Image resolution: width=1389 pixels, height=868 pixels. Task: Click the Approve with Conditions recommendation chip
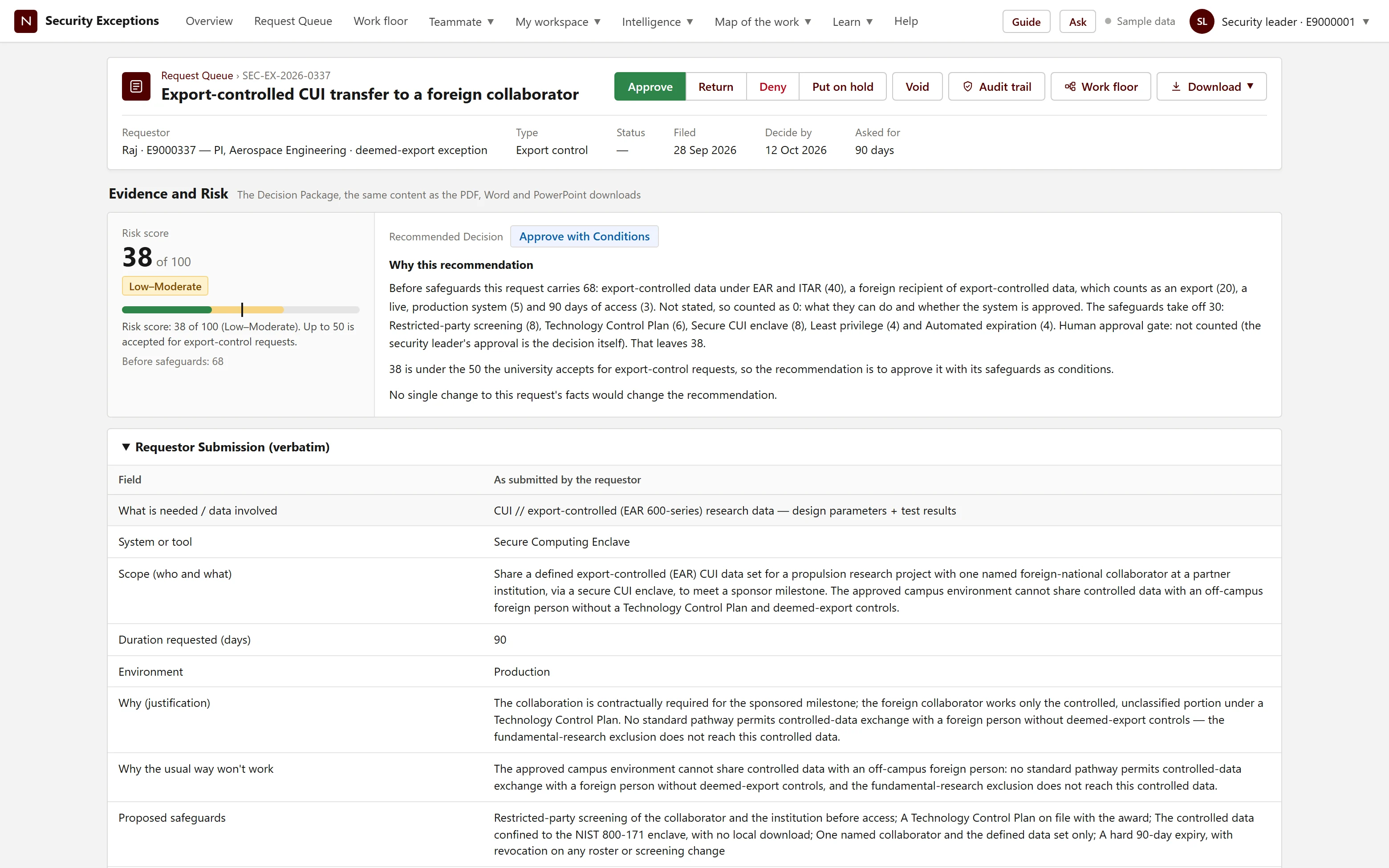584,236
